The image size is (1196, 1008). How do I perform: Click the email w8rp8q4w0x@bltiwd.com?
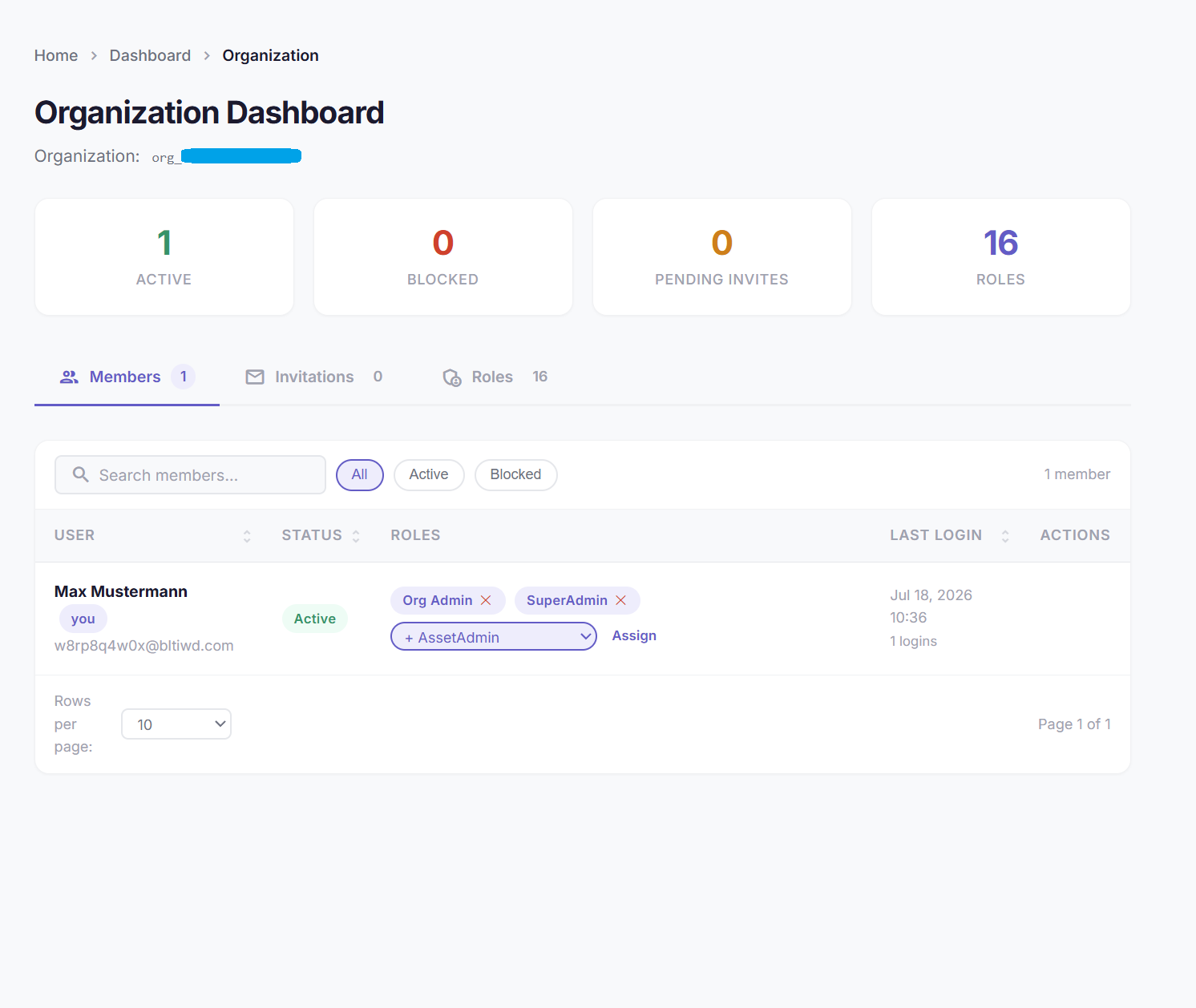coord(144,645)
